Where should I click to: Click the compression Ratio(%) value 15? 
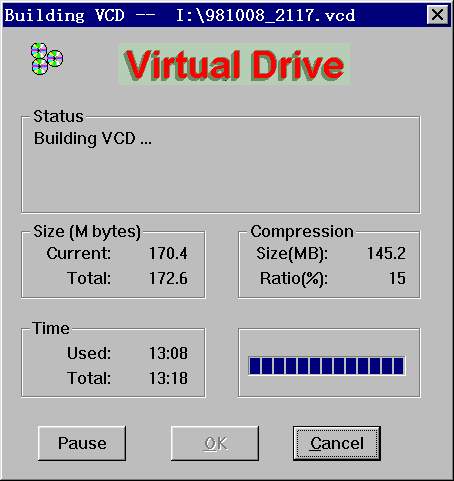(x=397, y=278)
